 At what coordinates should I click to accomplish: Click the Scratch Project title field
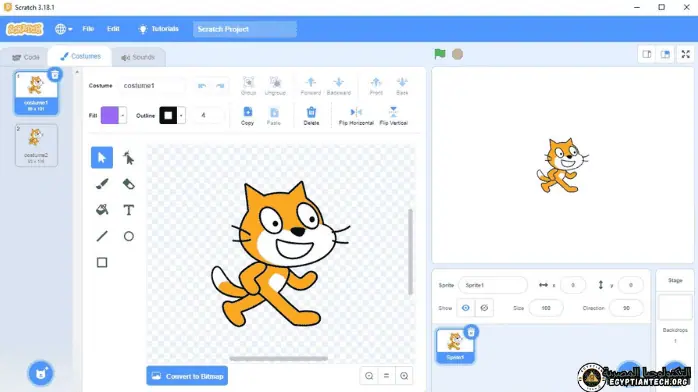pyautogui.click(x=244, y=29)
